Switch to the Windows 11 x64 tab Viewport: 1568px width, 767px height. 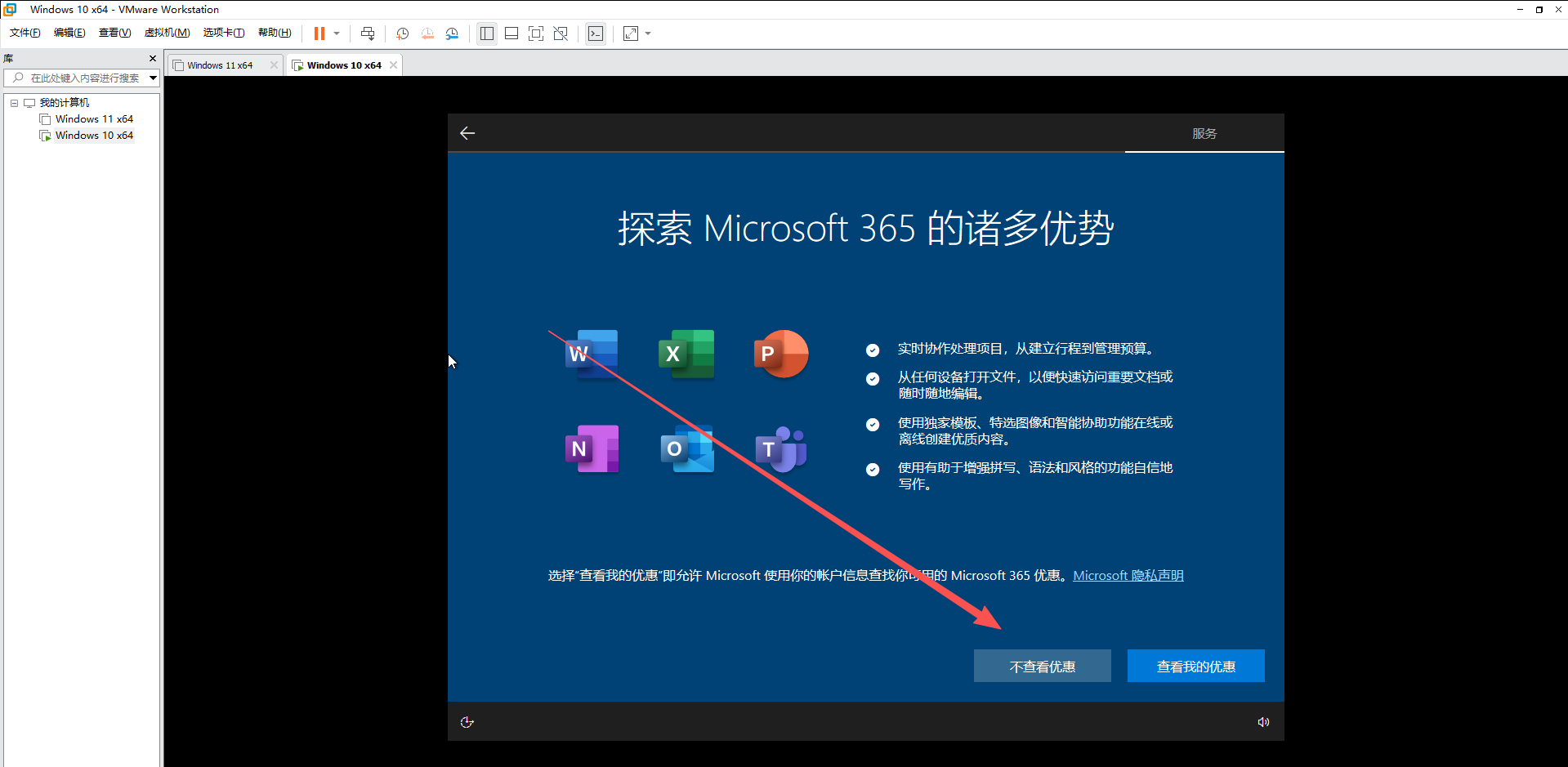(220, 65)
